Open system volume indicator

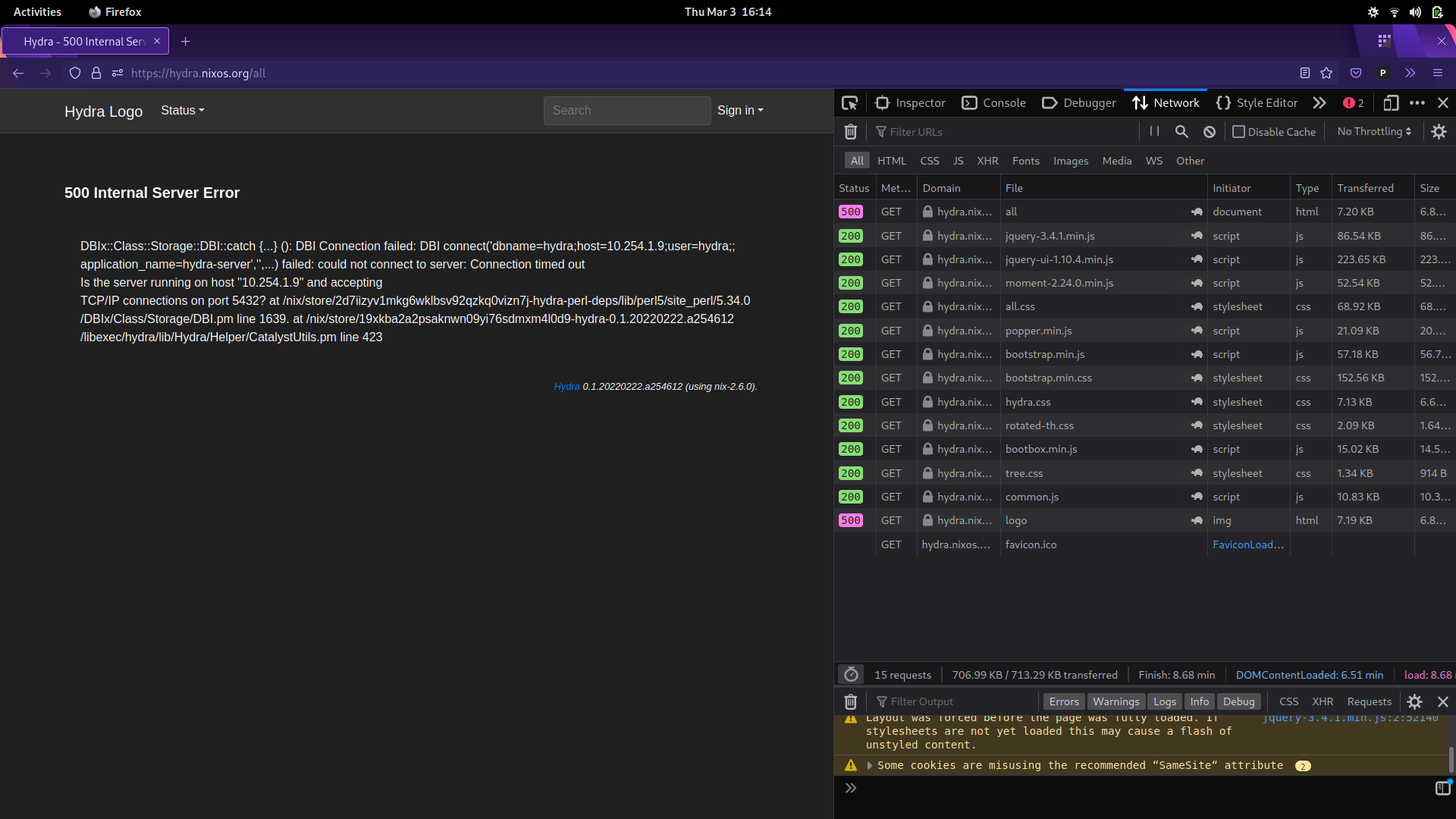[x=1415, y=12]
